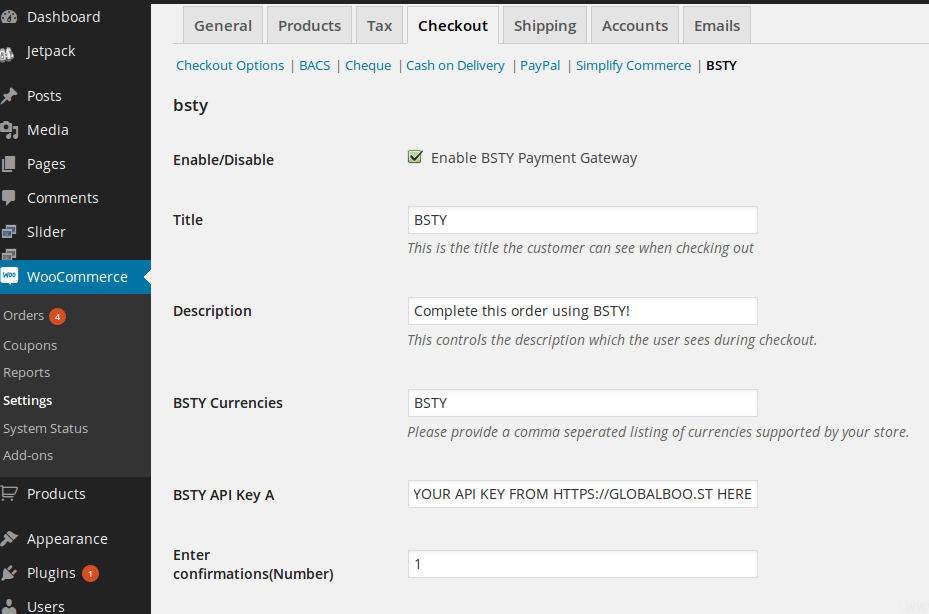
Task: Click the 'BSTY API Key A' label
Action: (223, 495)
